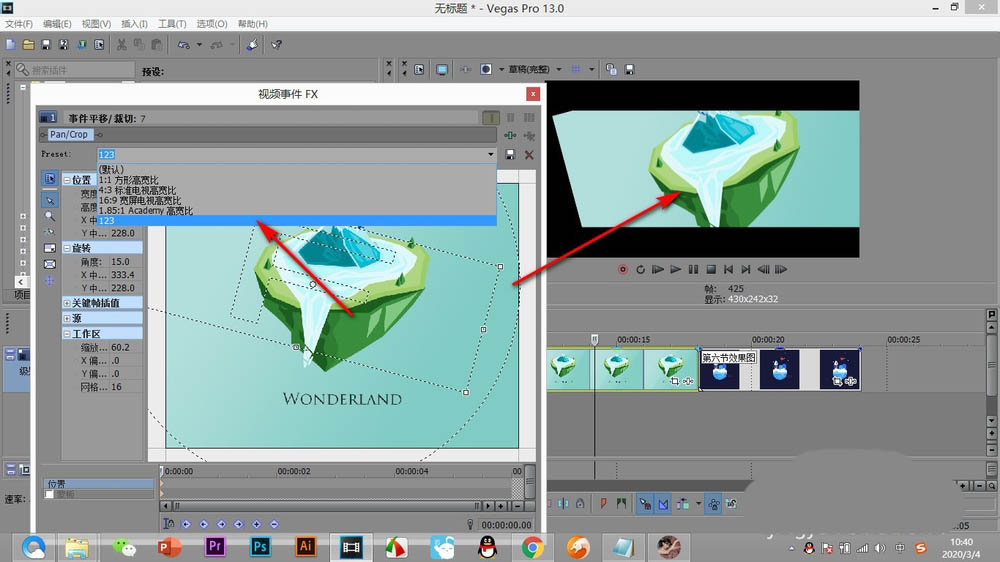
Task: Toggle Enable Snapping in Pan/Crop sidebar
Action: click(x=50, y=232)
